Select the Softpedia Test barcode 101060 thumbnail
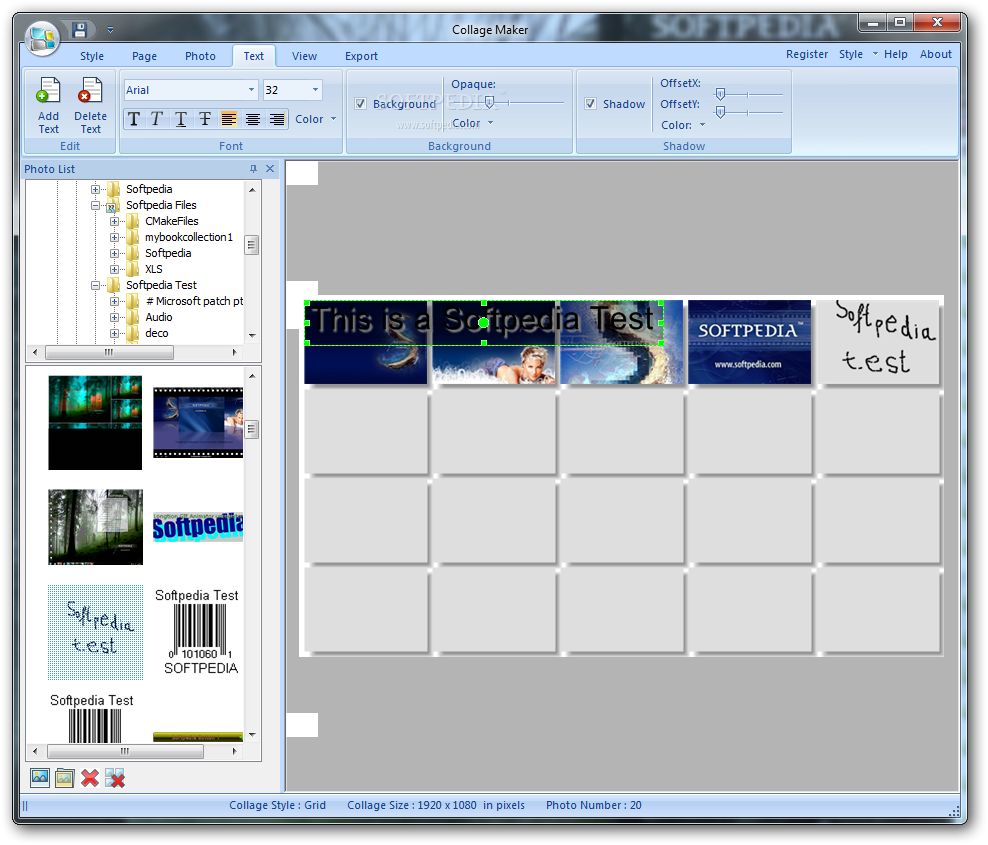The width and height of the screenshot is (988, 845). coord(197,632)
